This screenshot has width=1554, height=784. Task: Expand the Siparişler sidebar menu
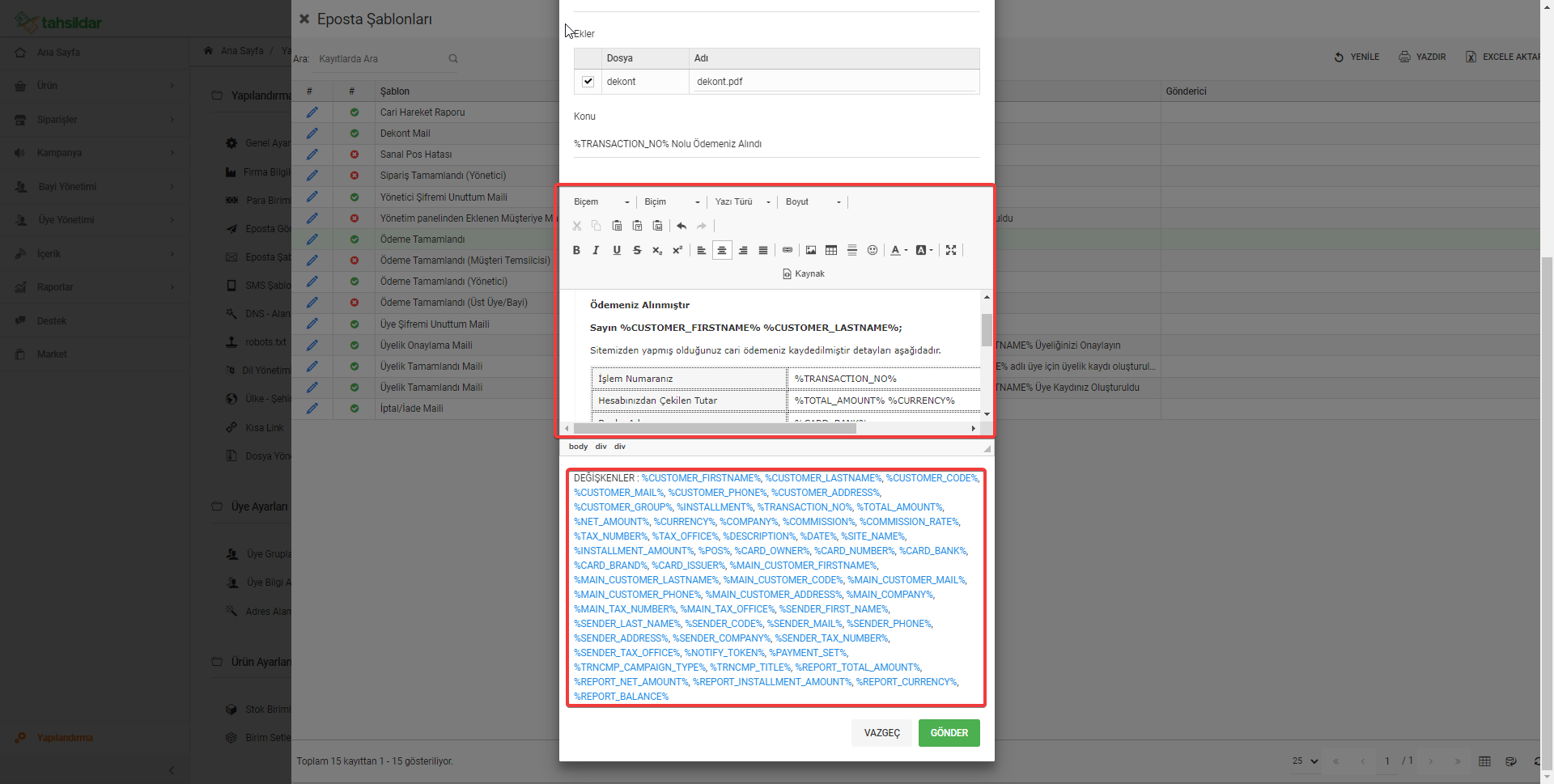point(94,120)
